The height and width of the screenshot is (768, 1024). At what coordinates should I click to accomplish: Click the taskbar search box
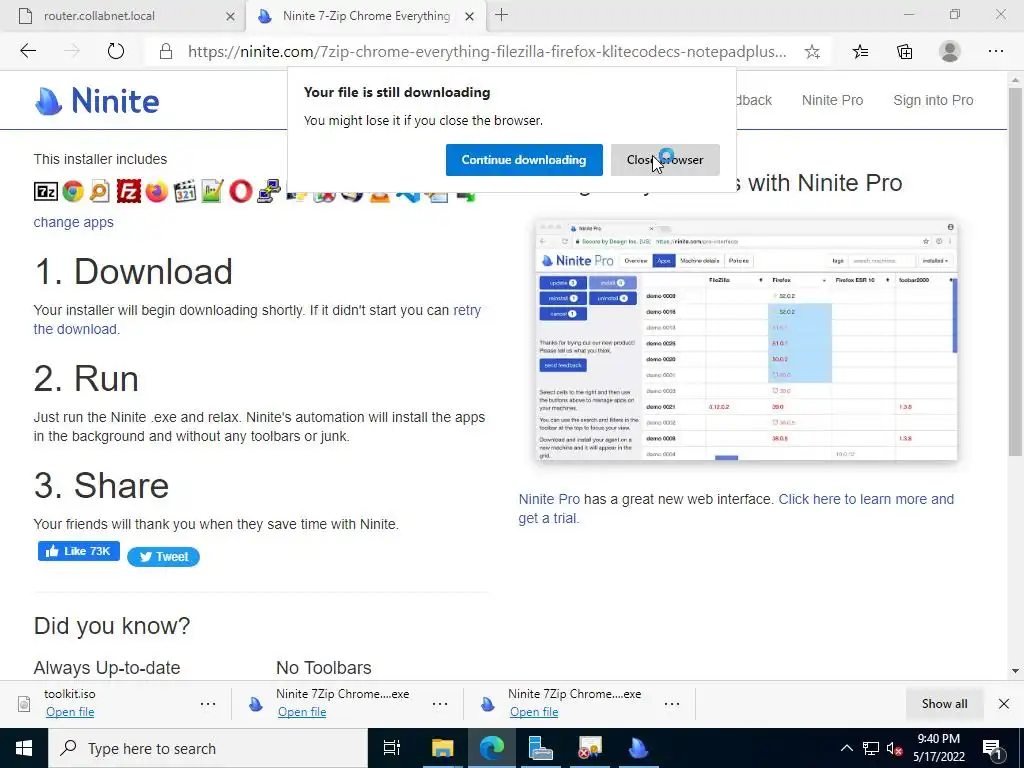pyautogui.click(x=208, y=748)
